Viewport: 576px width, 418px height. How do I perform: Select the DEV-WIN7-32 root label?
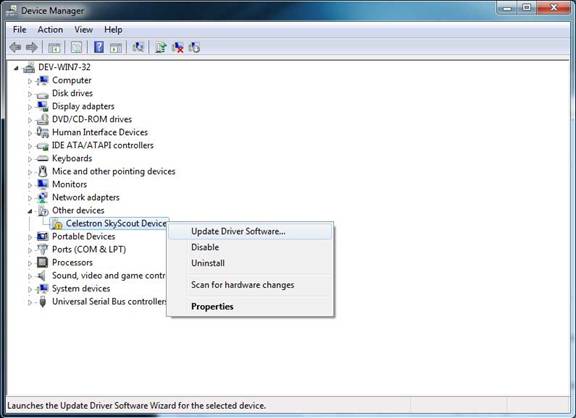[x=64, y=67]
